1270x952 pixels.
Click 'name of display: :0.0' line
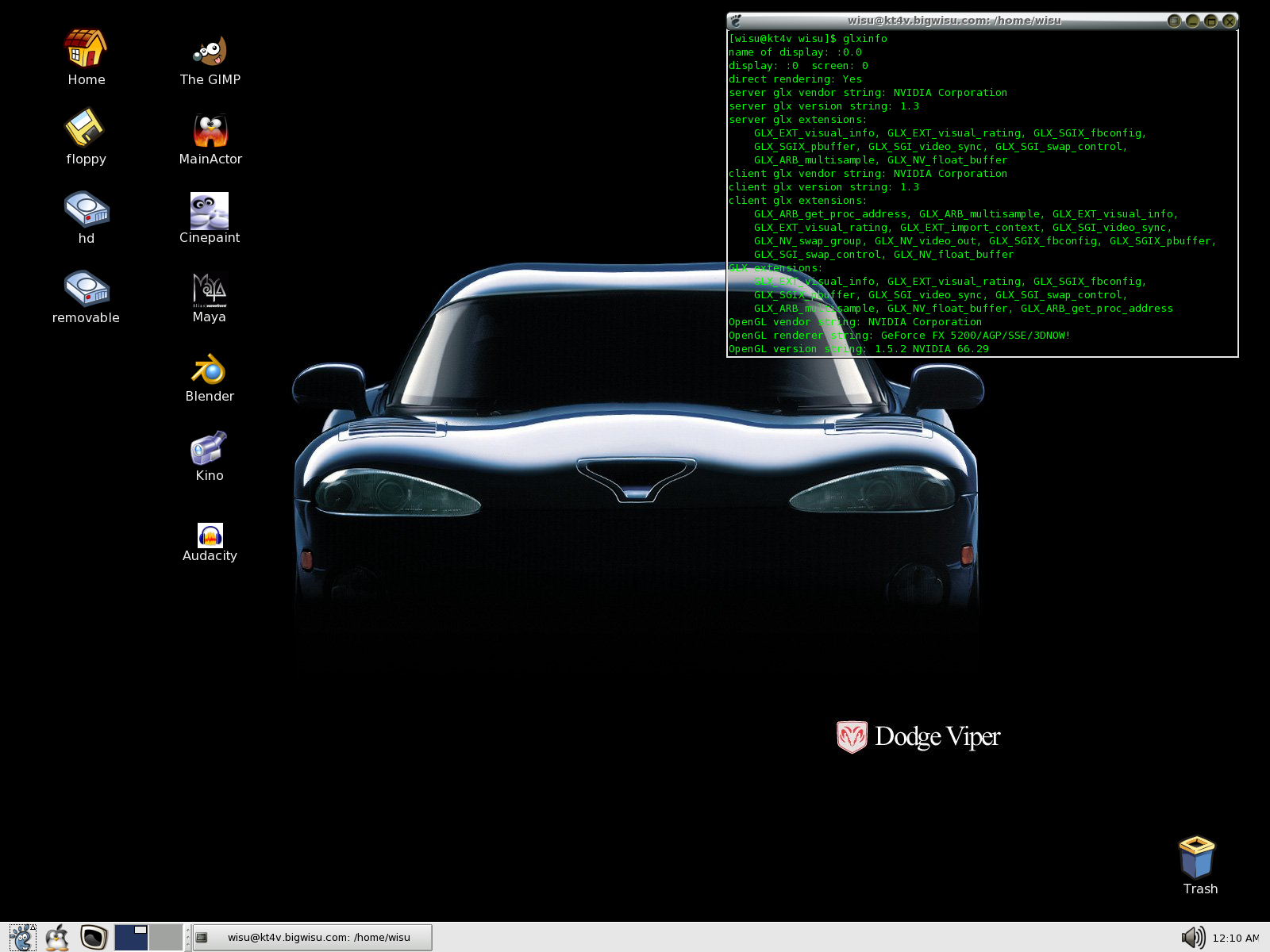click(795, 52)
